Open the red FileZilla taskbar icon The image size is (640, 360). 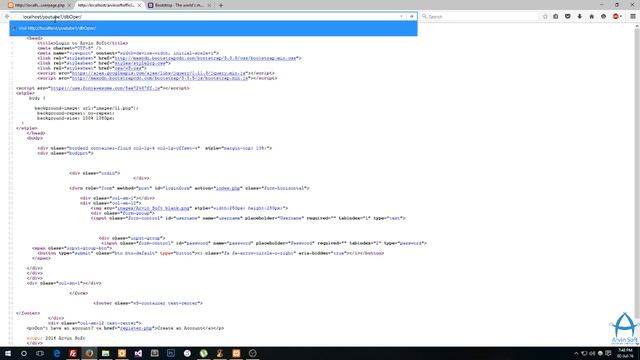[73, 353]
